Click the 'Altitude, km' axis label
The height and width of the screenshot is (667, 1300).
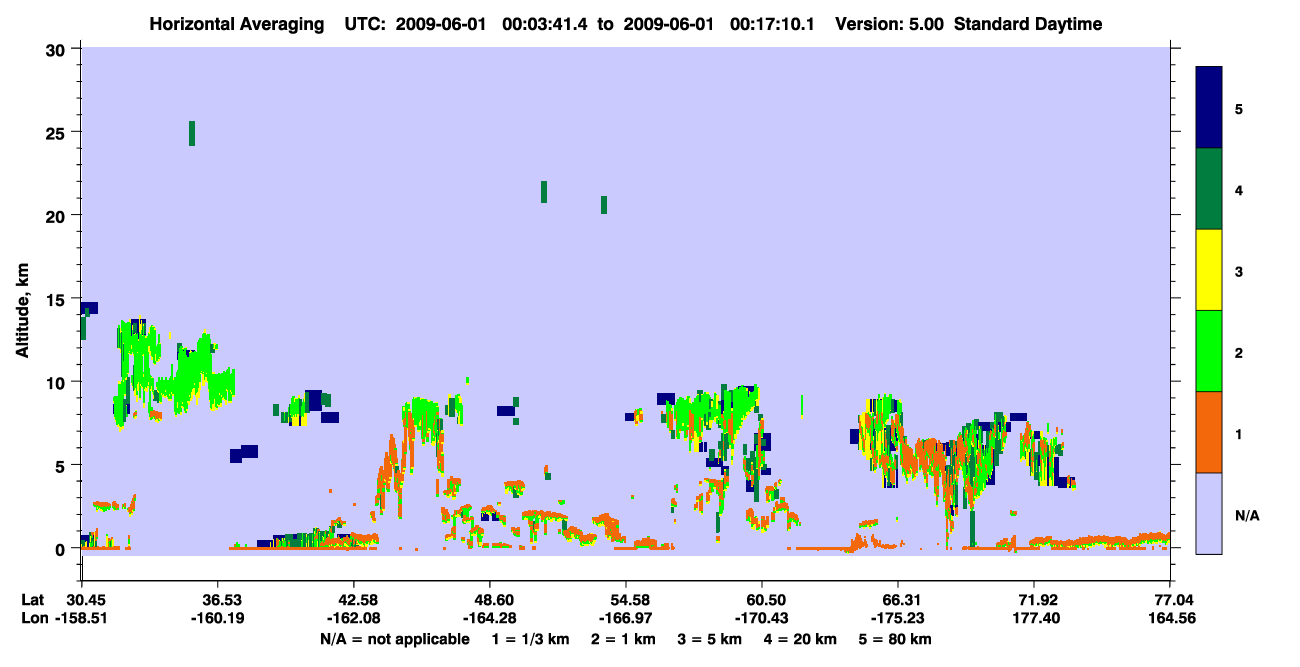(x=22, y=311)
